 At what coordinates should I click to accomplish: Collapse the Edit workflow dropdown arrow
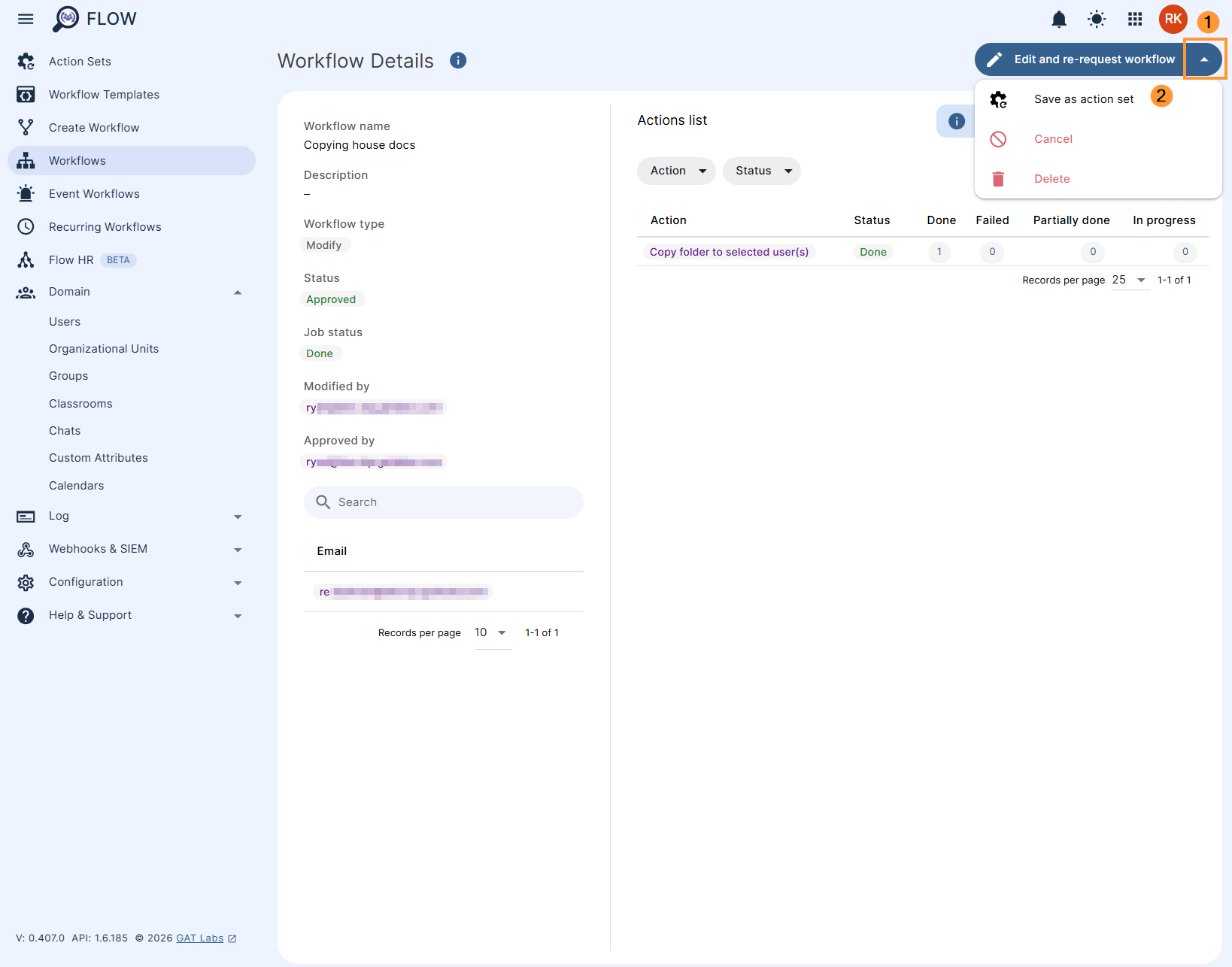click(x=1204, y=59)
